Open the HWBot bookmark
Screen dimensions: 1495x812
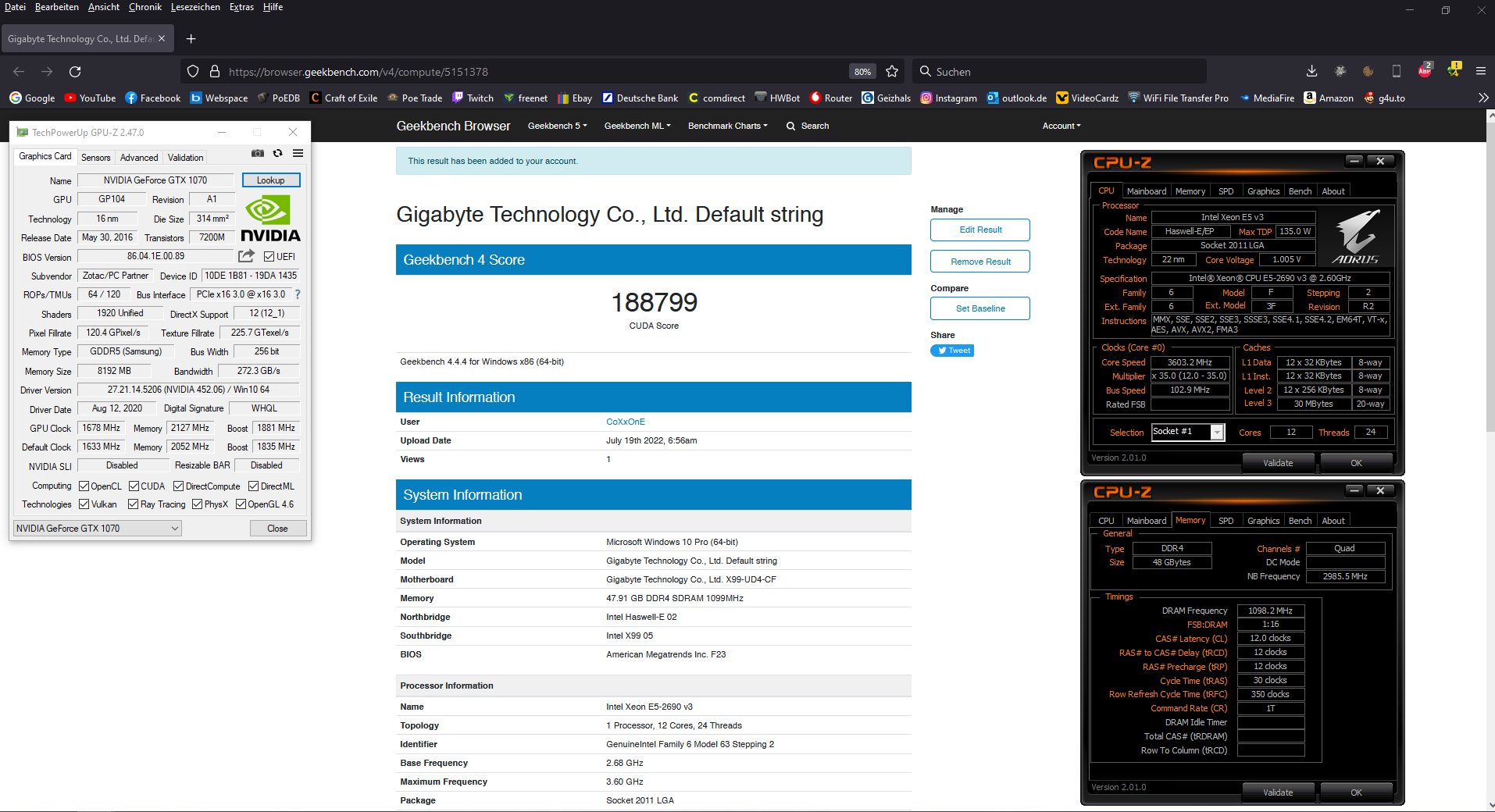777,98
